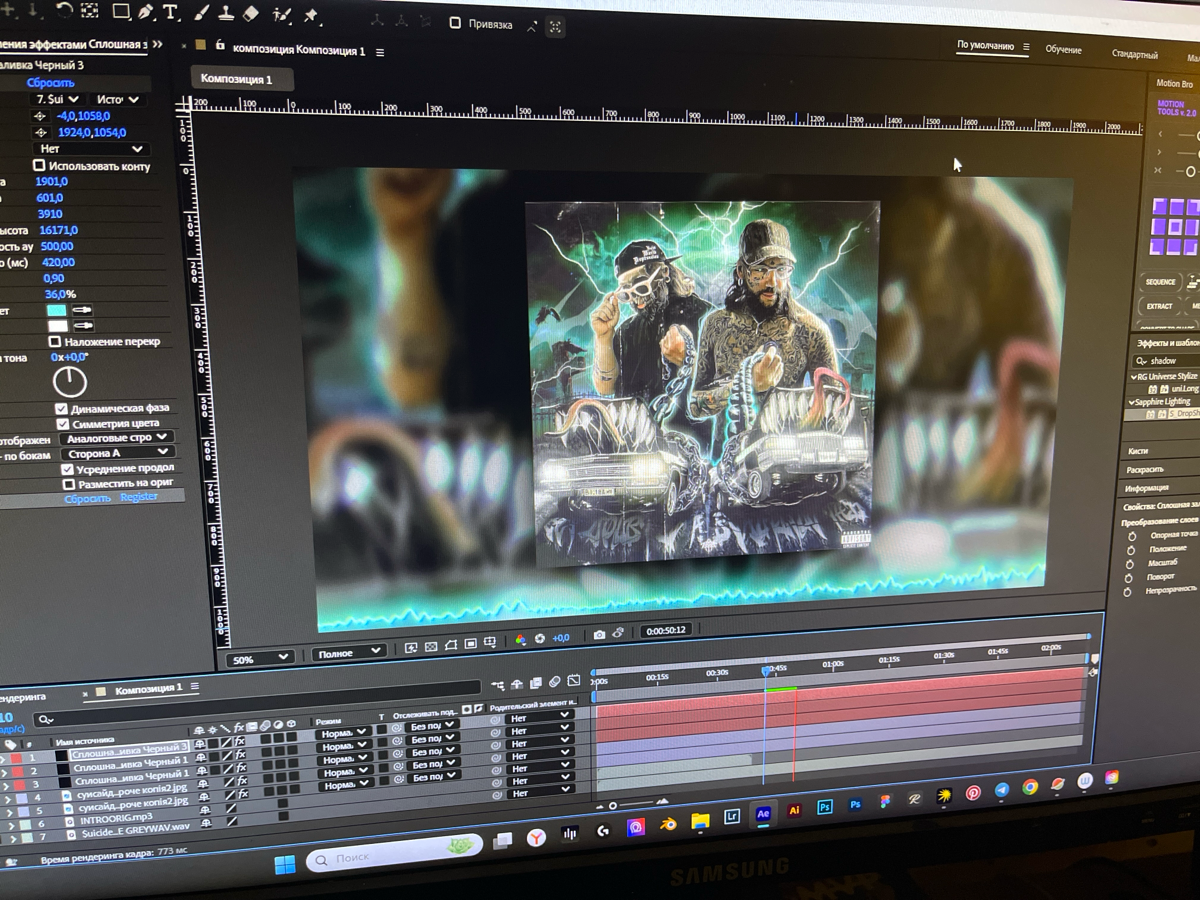
Task: Click the SEQUENCE button in Motion Bro
Action: (x=1160, y=282)
